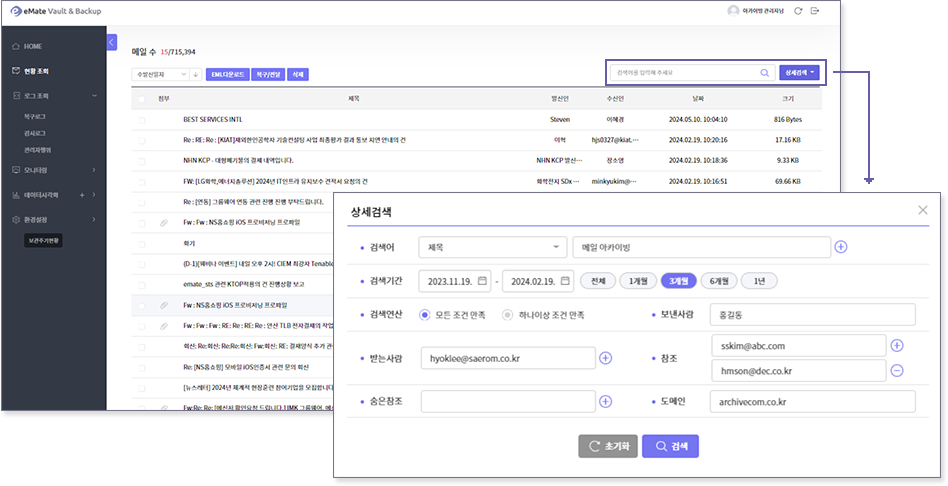The image size is (948, 486).
Task: Open the 수발신일자 sort dropdown
Action: 160,74
